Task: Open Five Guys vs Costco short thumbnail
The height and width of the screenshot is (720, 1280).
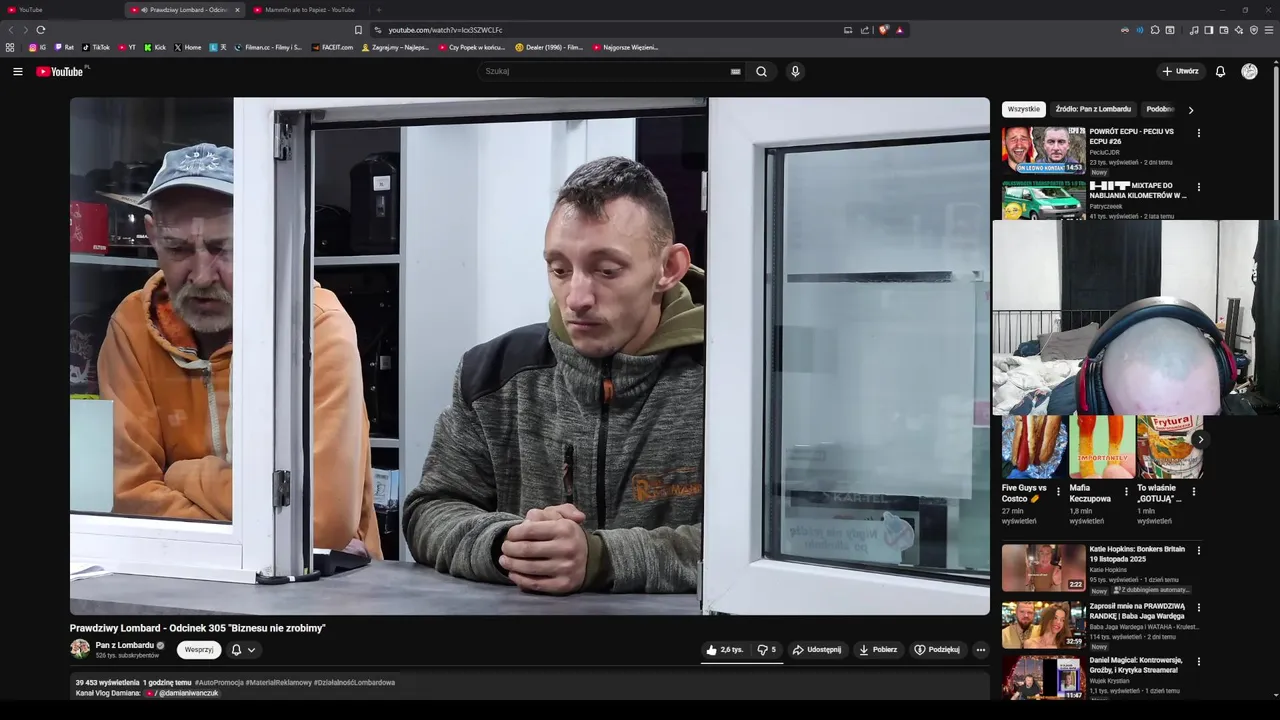Action: tap(1034, 447)
